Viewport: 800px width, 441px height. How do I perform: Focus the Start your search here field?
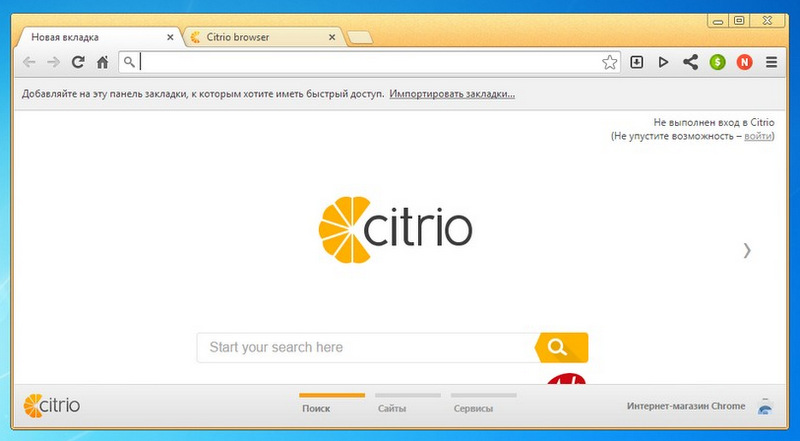366,348
